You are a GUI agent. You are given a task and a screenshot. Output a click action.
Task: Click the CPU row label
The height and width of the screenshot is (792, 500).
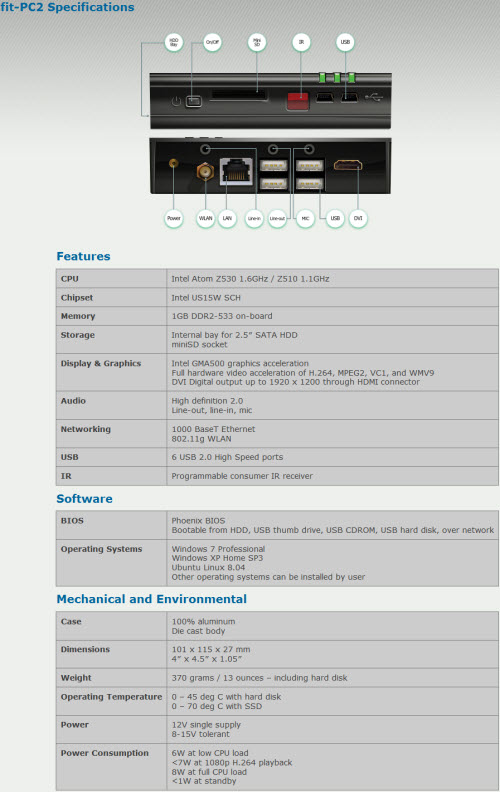point(70,279)
